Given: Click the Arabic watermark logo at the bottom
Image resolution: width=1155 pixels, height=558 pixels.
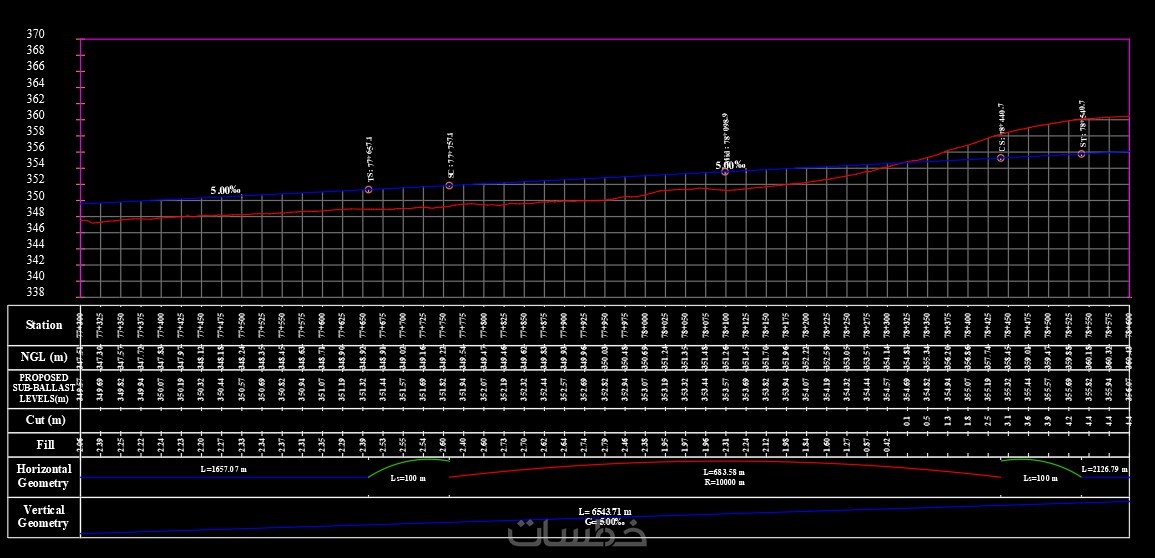Looking at the screenshot, I should (x=578, y=531).
